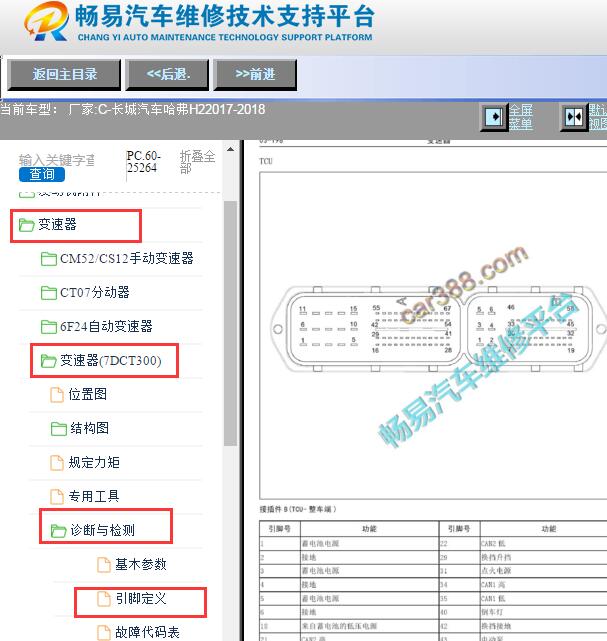Click the 规定力矩 document icon
Image resolution: width=607 pixels, height=641 pixels.
(57, 463)
